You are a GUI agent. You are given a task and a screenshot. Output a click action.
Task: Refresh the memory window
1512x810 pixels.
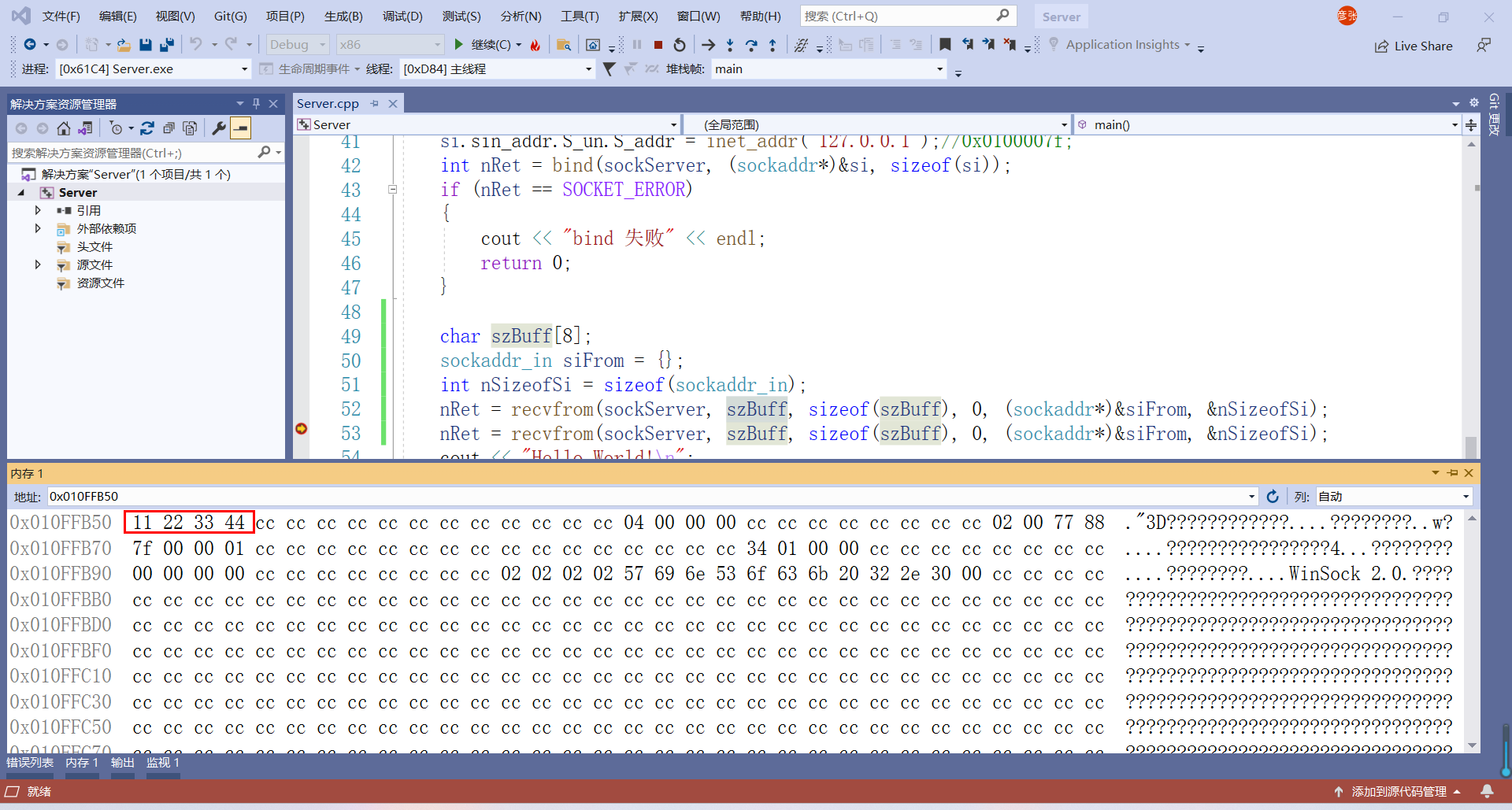(x=1272, y=497)
